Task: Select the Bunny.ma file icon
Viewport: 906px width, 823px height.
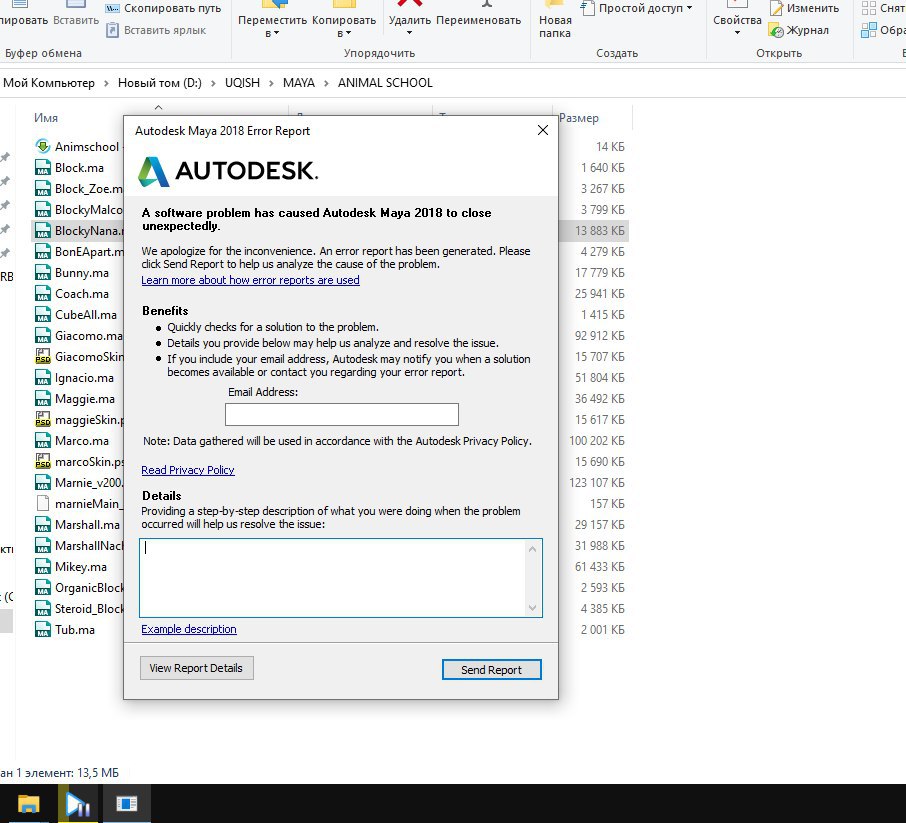Action: 43,273
